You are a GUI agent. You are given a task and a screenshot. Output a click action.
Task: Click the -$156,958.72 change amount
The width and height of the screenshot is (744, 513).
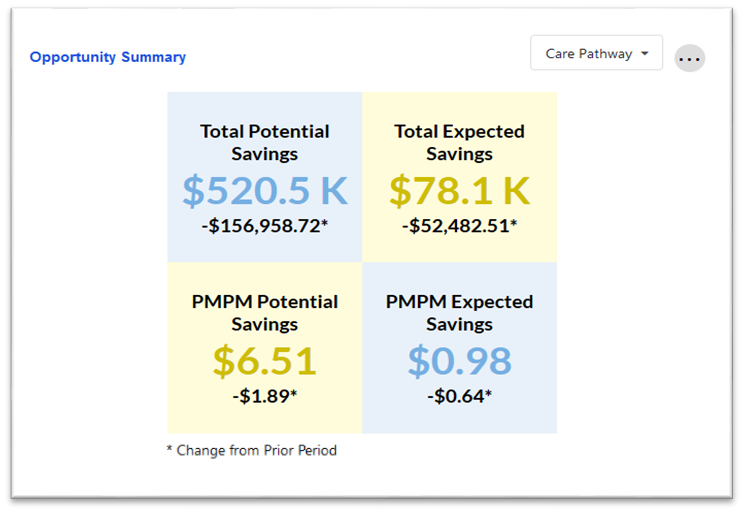click(x=264, y=225)
